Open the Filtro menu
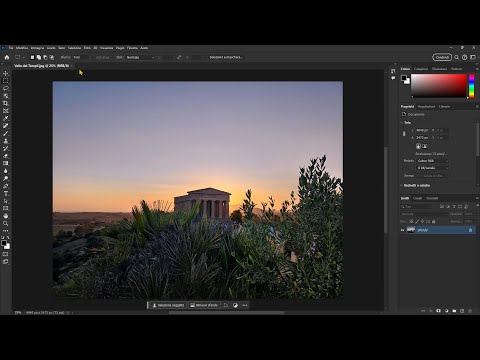The image size is (480, 360). point(87,48)
